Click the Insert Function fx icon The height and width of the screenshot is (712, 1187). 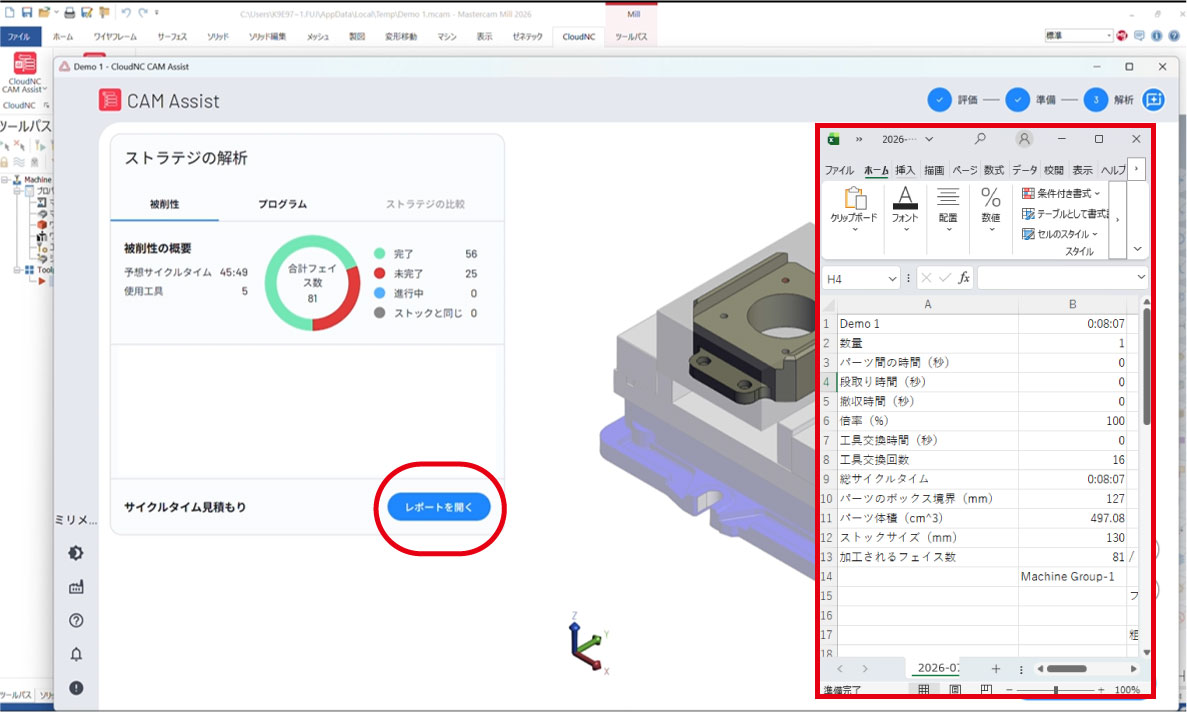coord(964,278)
